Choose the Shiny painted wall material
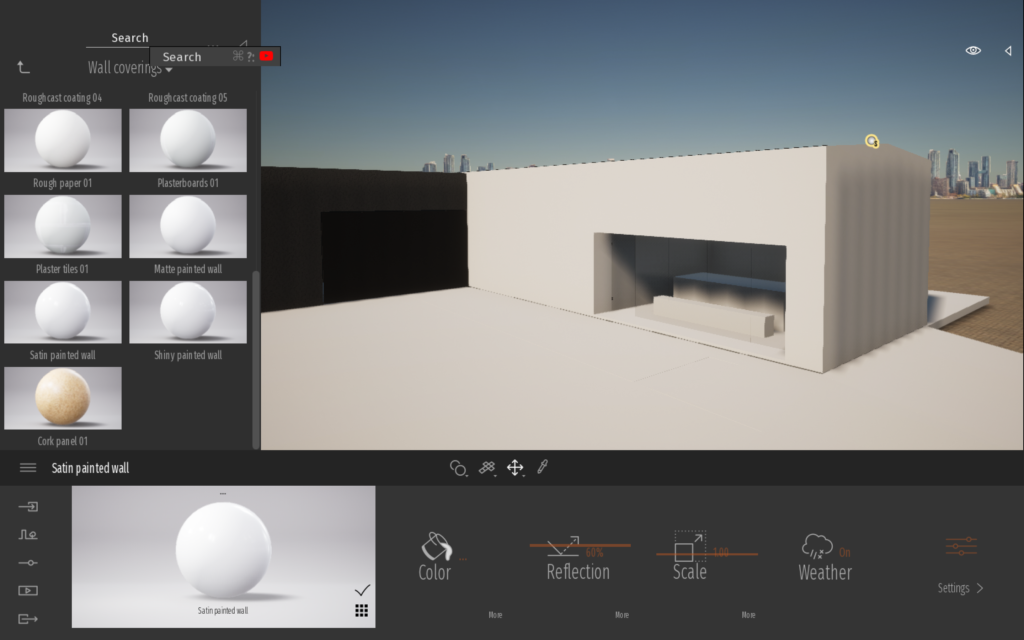 pyautogui.click(x=188, y=312)
